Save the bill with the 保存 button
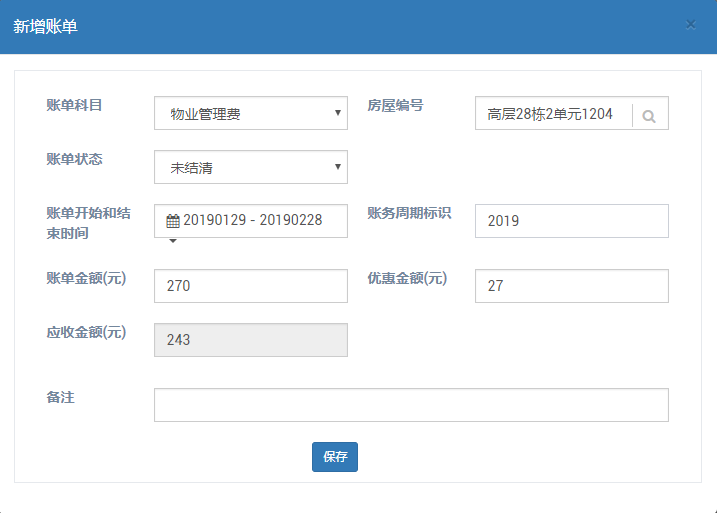Image resolution: width=717 pixels, height=513 pixels. [335, 457]
